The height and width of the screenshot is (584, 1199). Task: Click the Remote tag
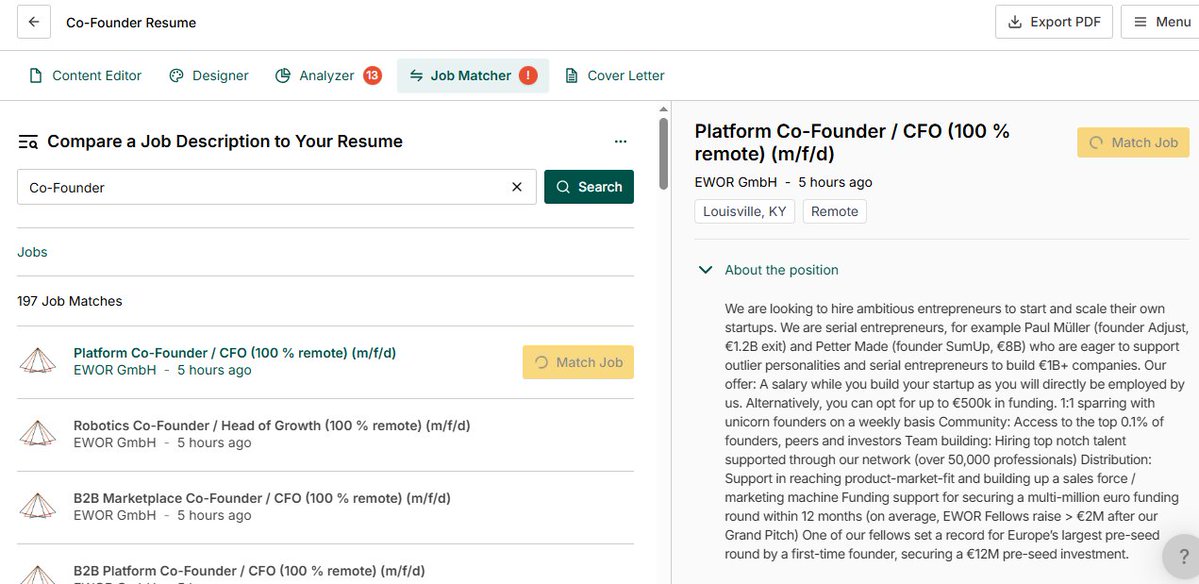pos(834,212)
